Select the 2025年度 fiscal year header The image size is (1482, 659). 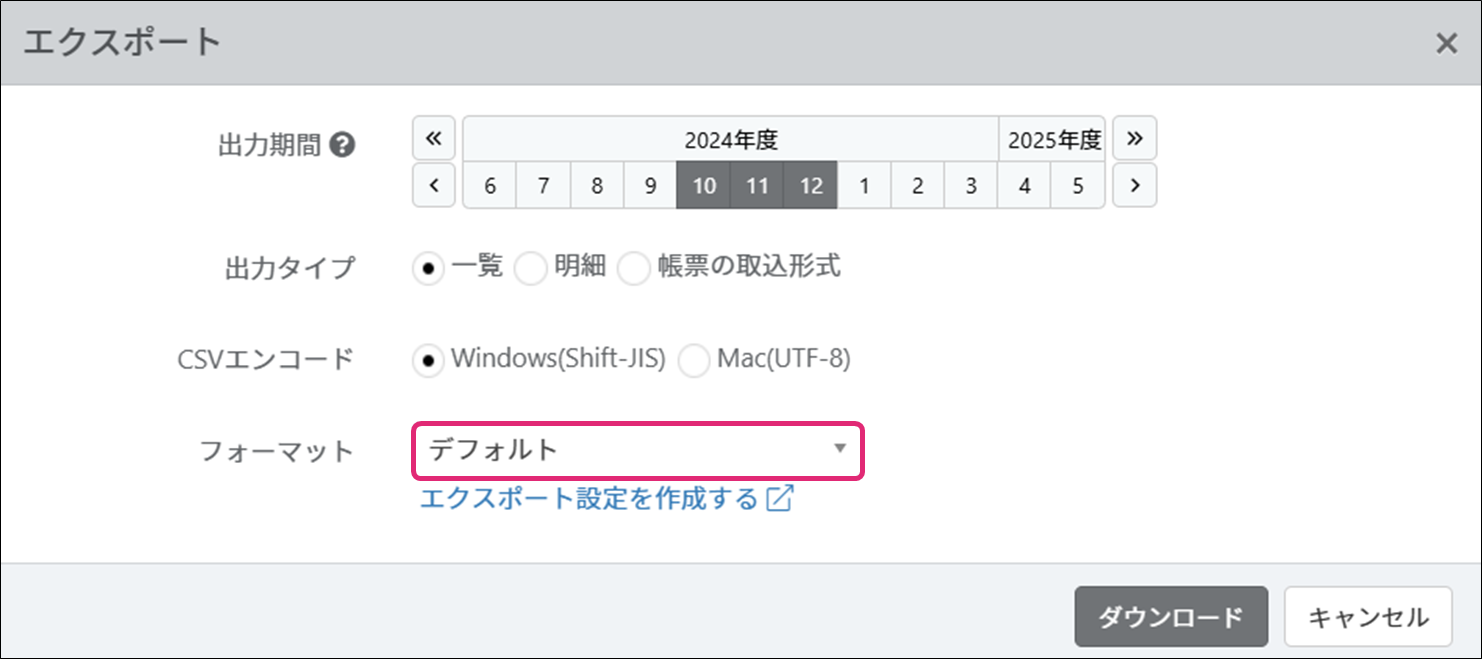(x=1053, y=139)
